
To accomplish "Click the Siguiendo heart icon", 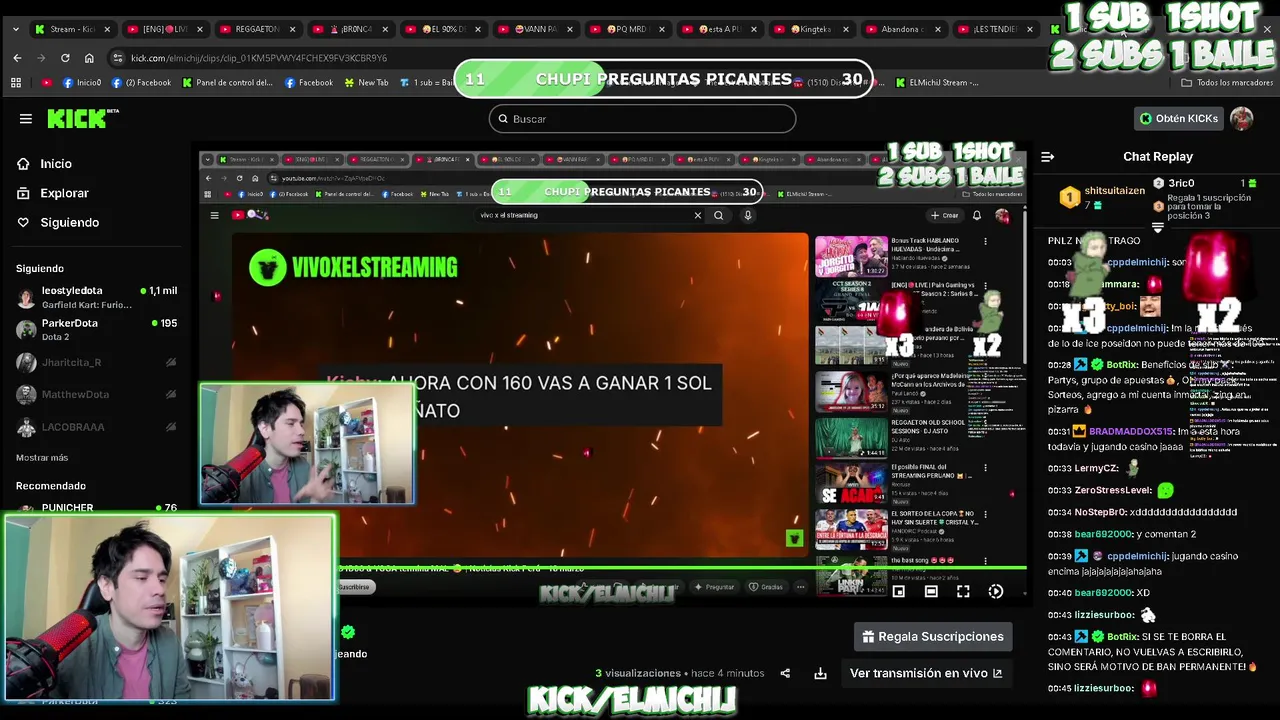I will (23, 222).
